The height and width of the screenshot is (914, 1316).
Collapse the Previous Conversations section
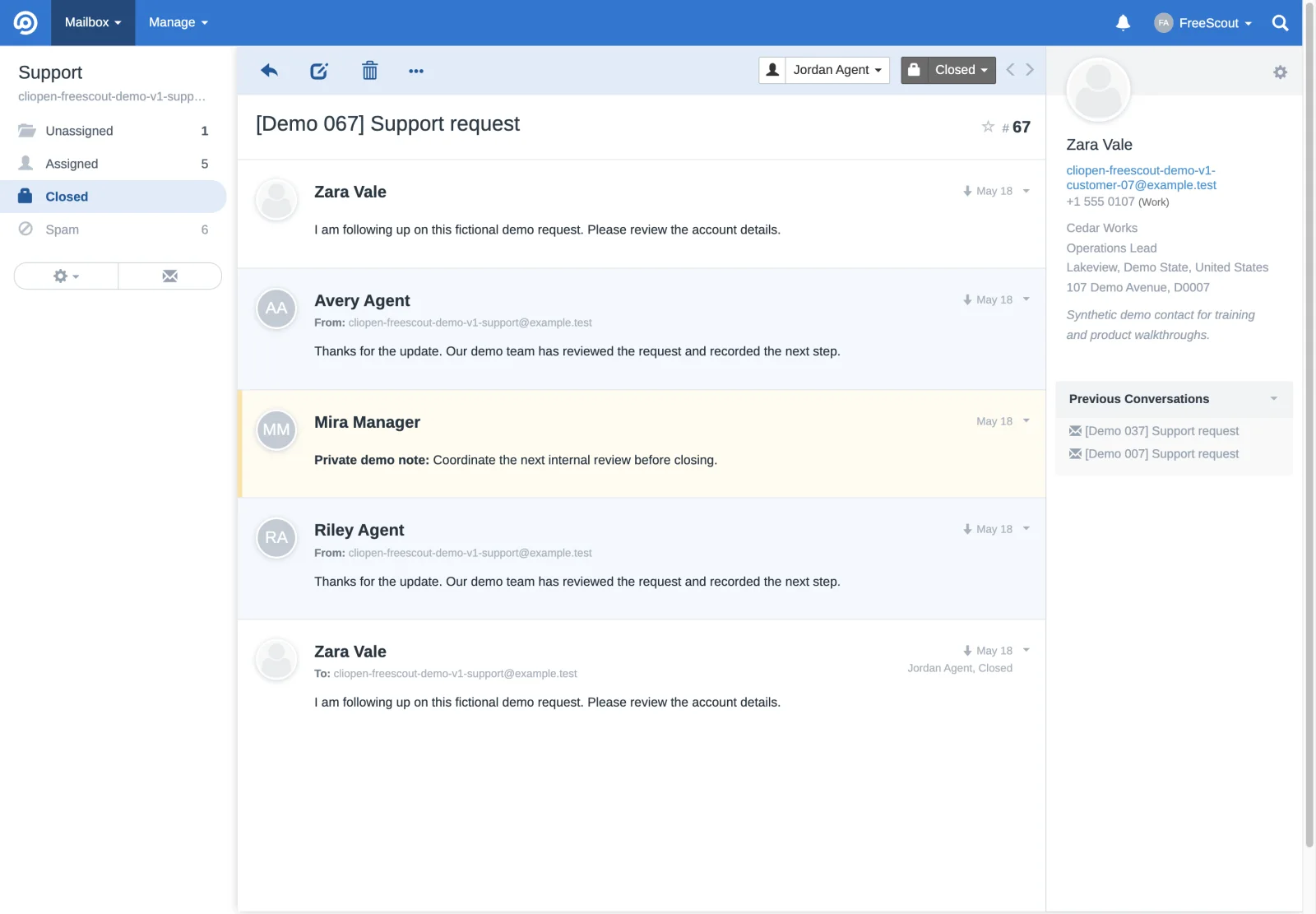[1174, 399]
